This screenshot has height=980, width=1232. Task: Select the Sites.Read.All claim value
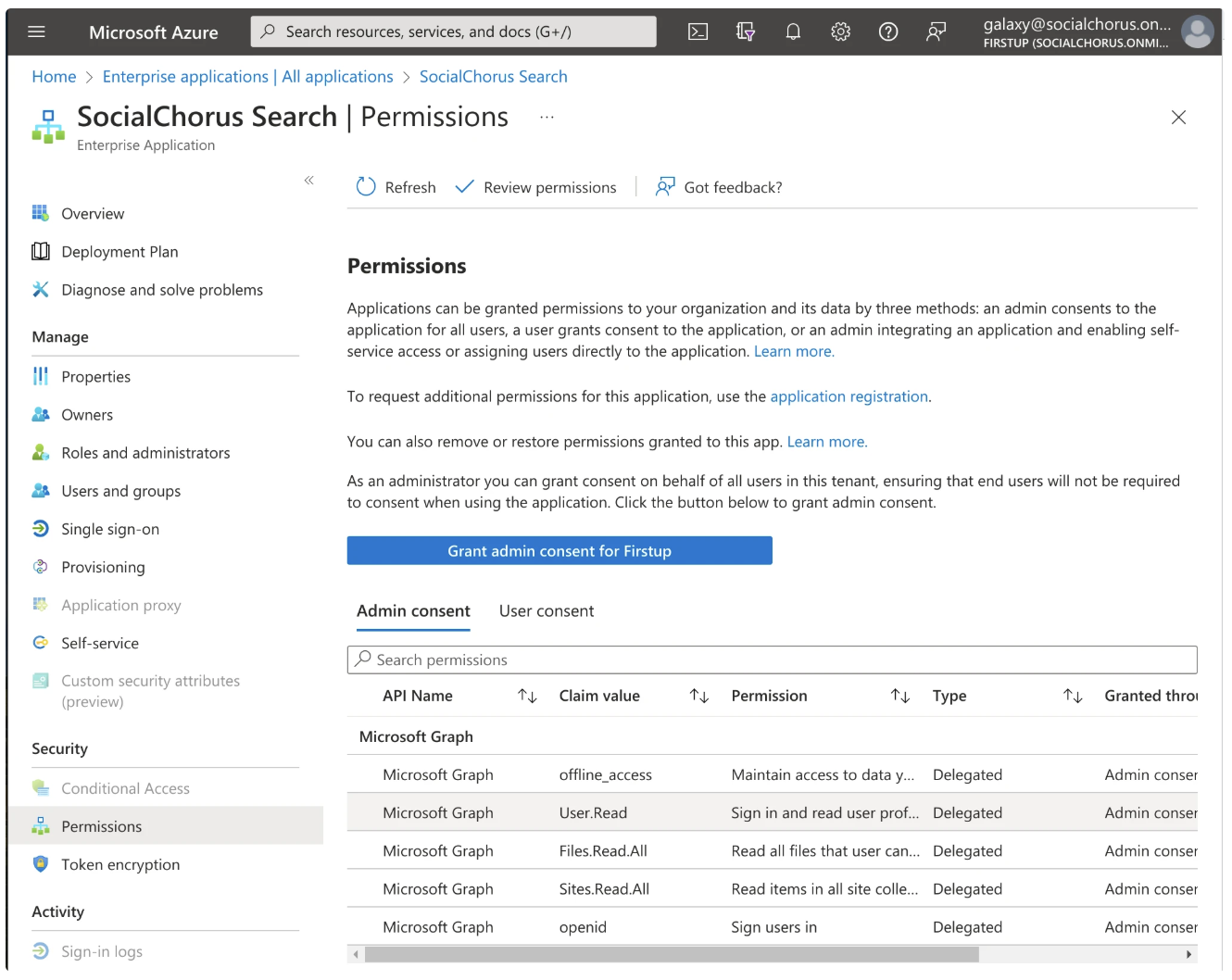[x=604, y=889]
